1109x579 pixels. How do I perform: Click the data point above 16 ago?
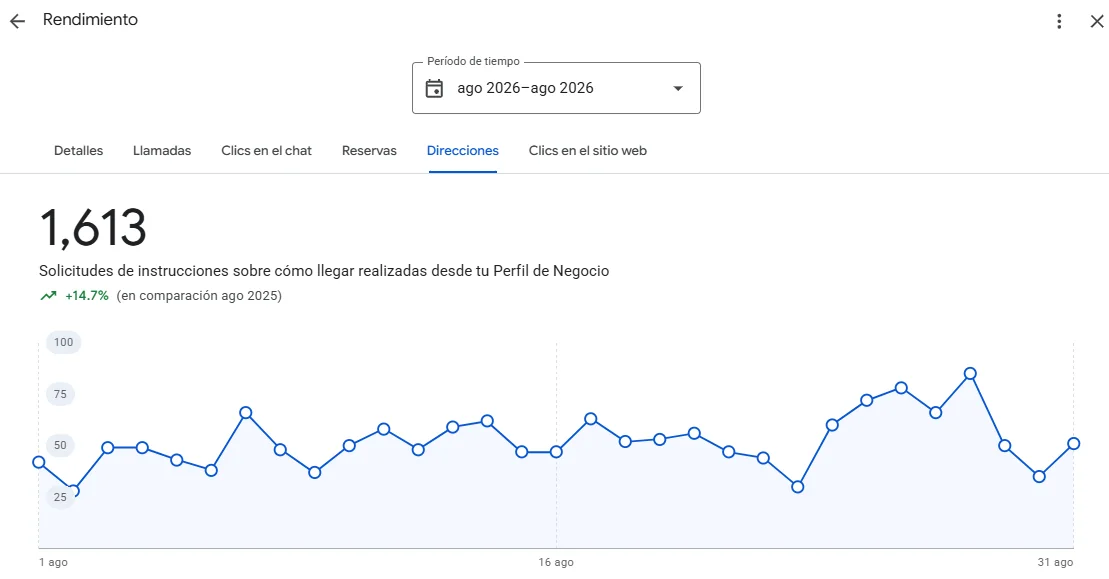556,452
